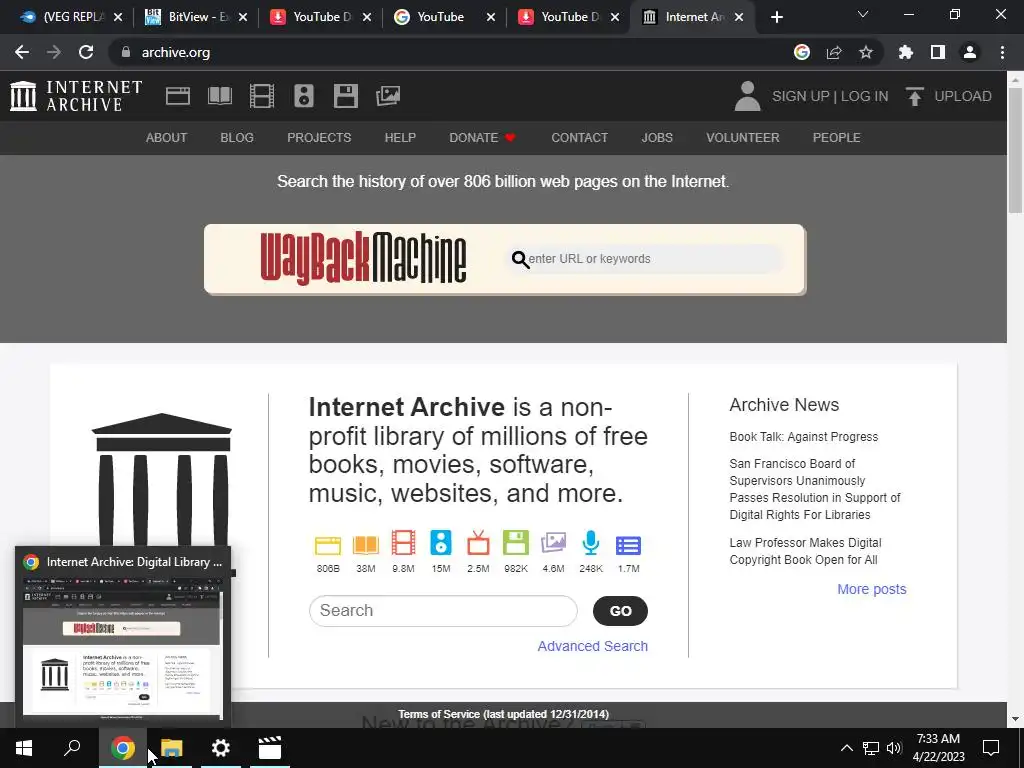Viewport: 1024px width, 768px height.
Task: Focus the Wayback Machine URL field
Action: click(647, 259)
